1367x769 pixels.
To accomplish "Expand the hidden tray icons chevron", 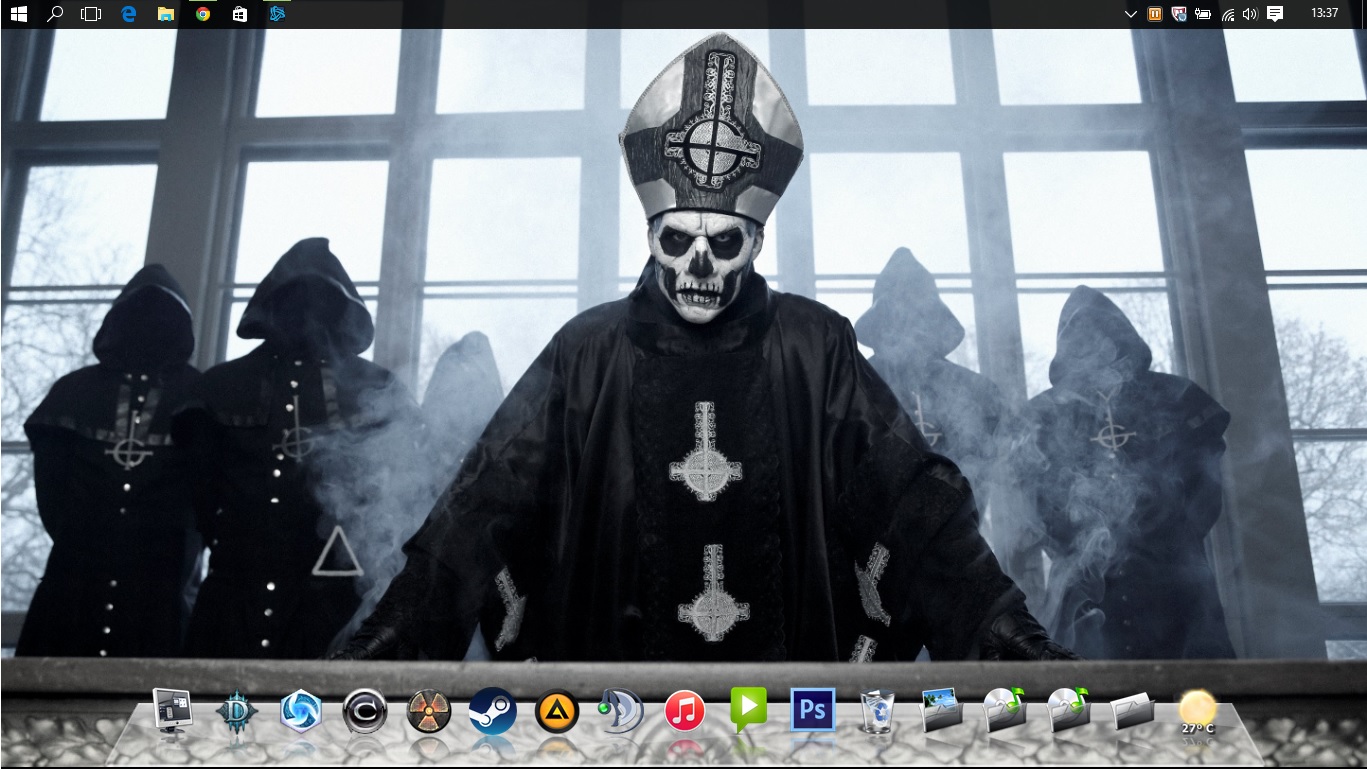I will click(x=1131, y=14).
